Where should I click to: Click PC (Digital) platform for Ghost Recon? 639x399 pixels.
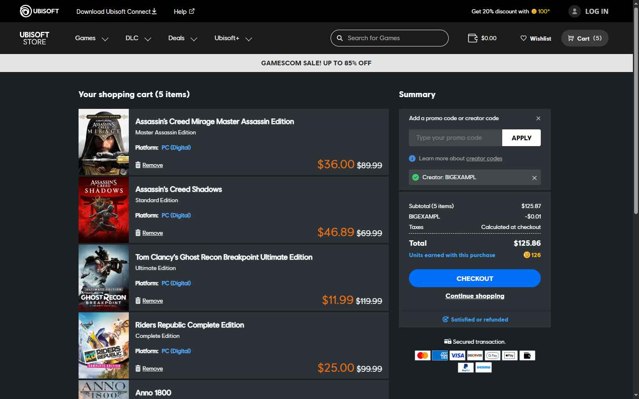coord(176,283)
